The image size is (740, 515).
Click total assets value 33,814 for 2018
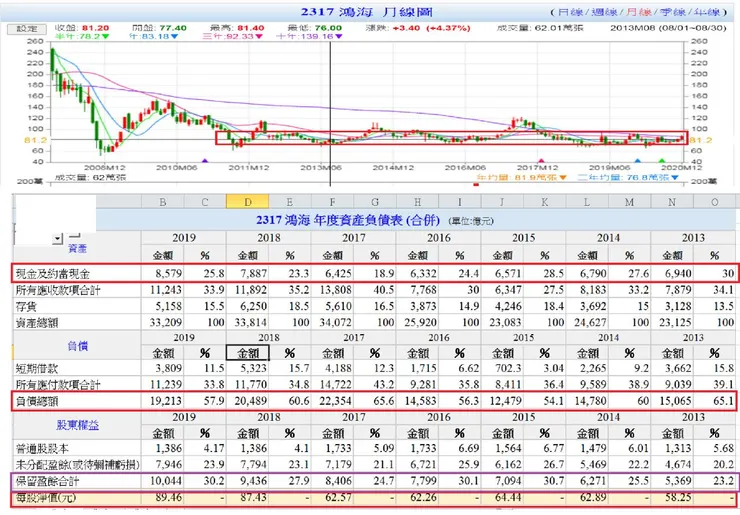251,323
